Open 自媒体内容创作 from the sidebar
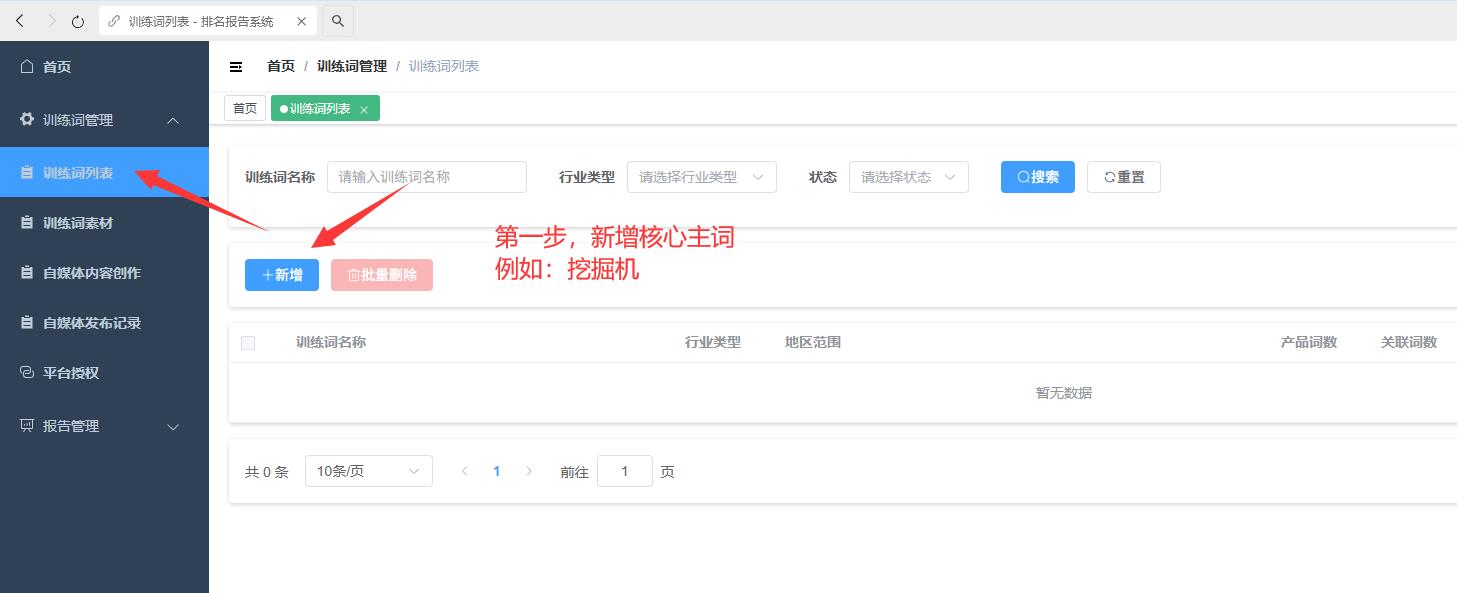 92,273
